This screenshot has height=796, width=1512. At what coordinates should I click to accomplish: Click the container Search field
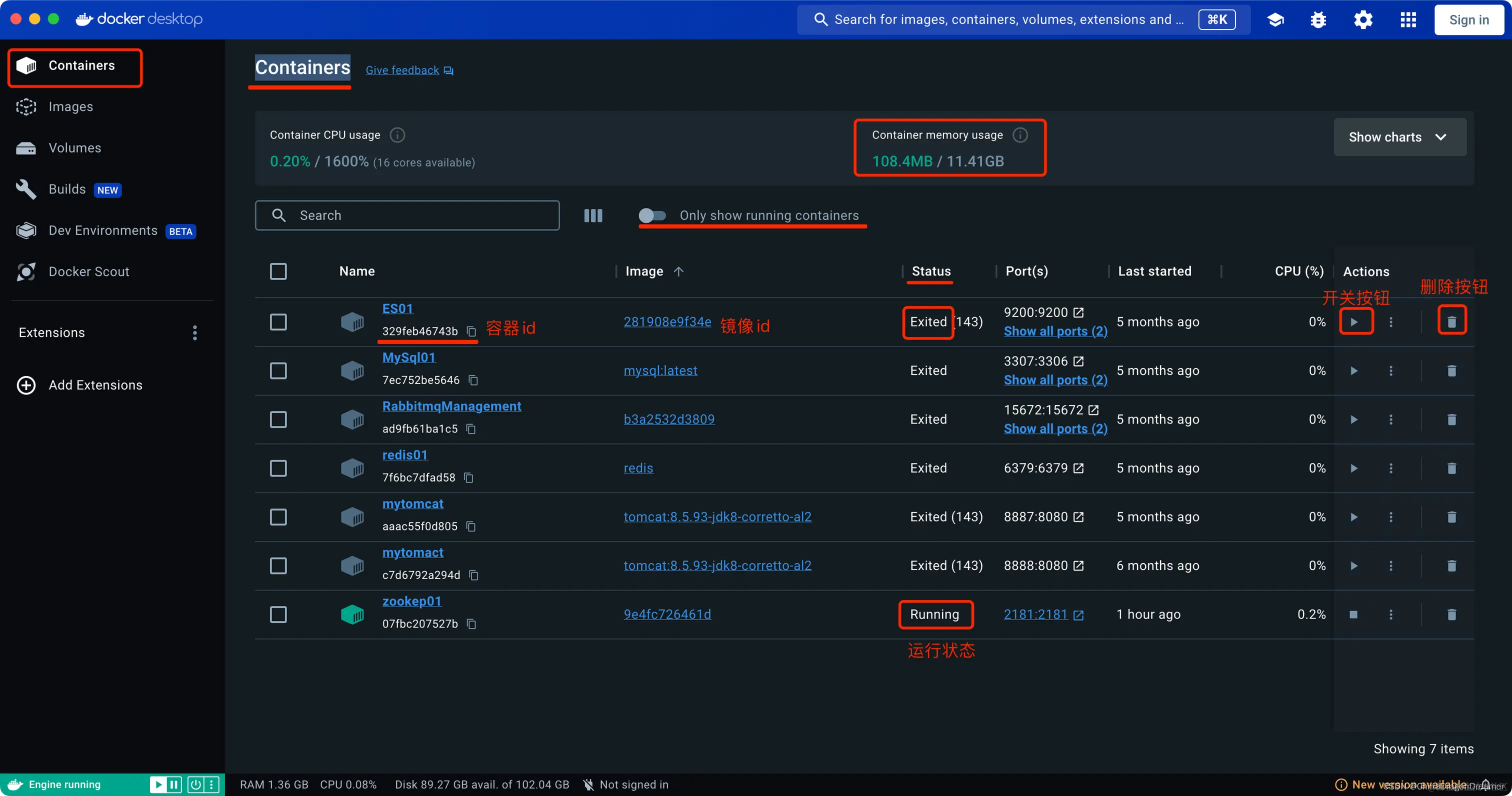[x=407, y=215]
